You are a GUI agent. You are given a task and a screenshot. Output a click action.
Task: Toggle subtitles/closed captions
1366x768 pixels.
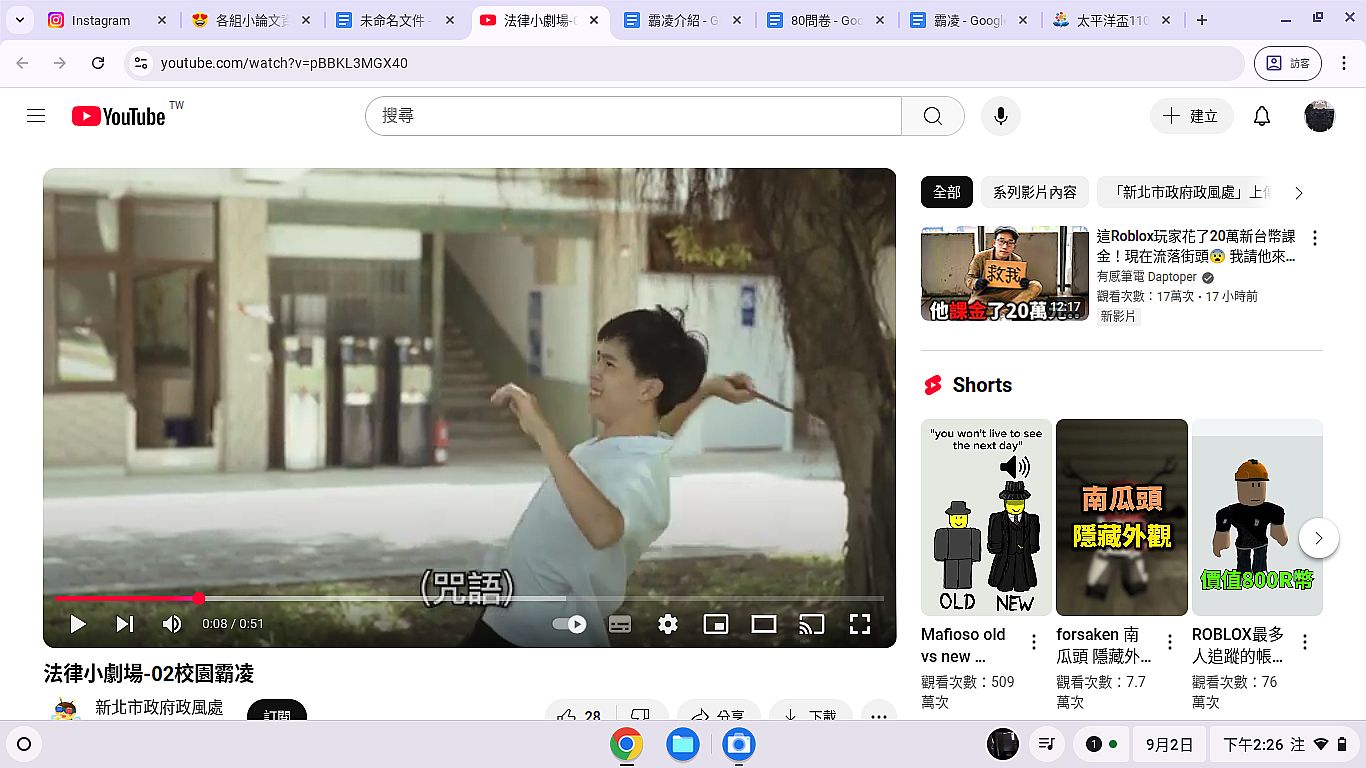coord(620,624)
